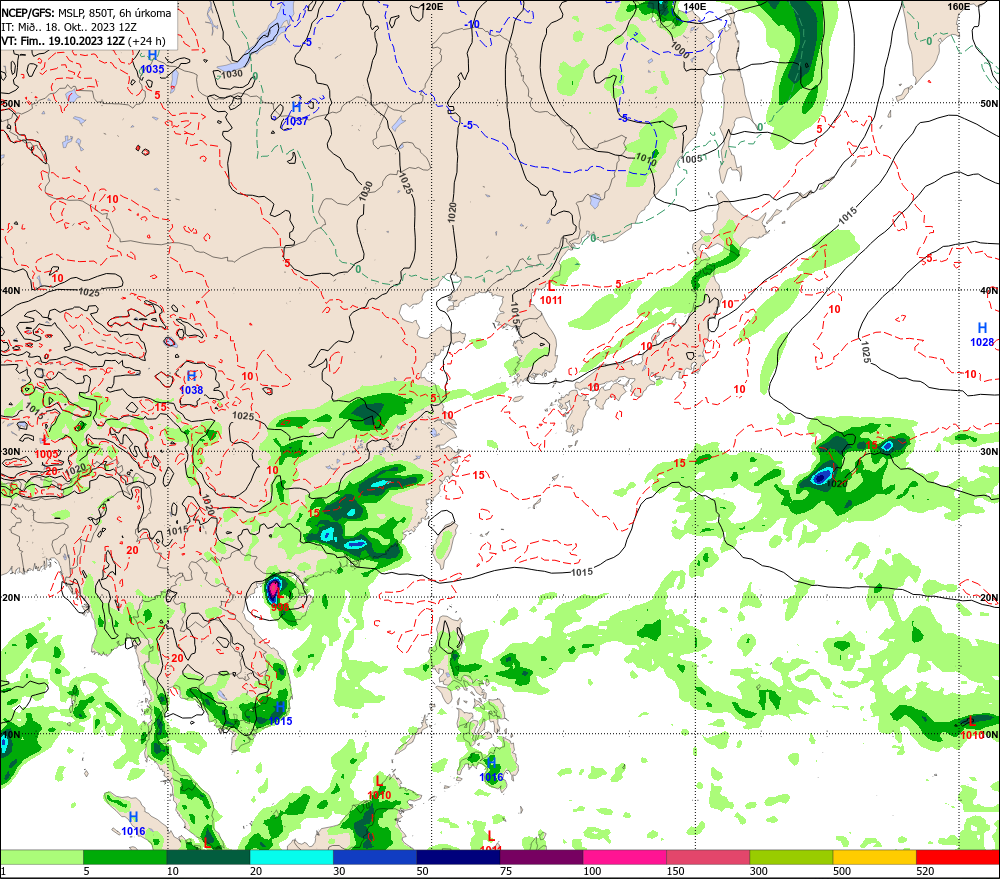Click the 'L 1010' label over Borneo
This screenshot has height=879, width=1000.
(x=379, y=788)
